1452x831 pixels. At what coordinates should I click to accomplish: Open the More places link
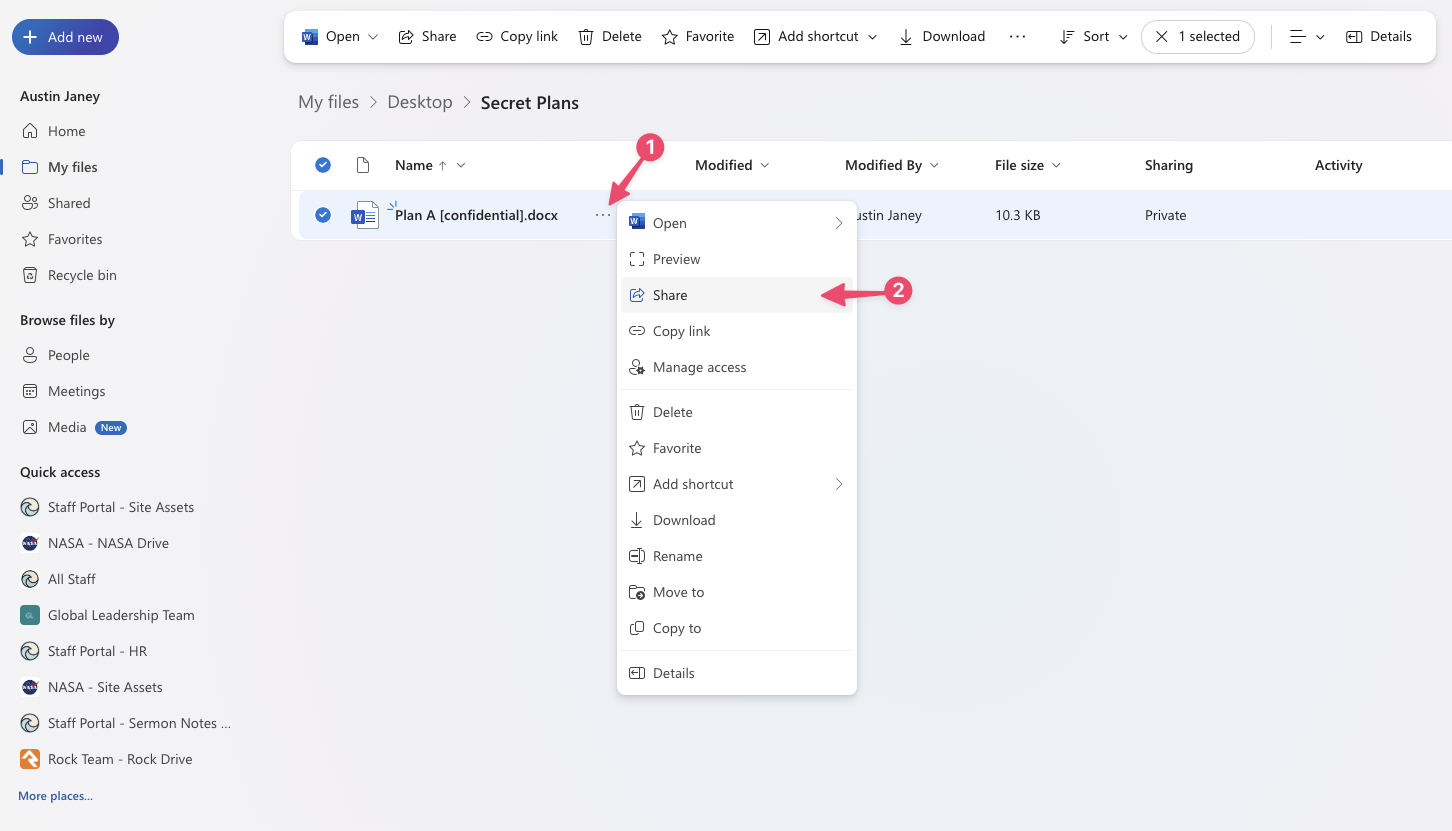coord(55,796)
